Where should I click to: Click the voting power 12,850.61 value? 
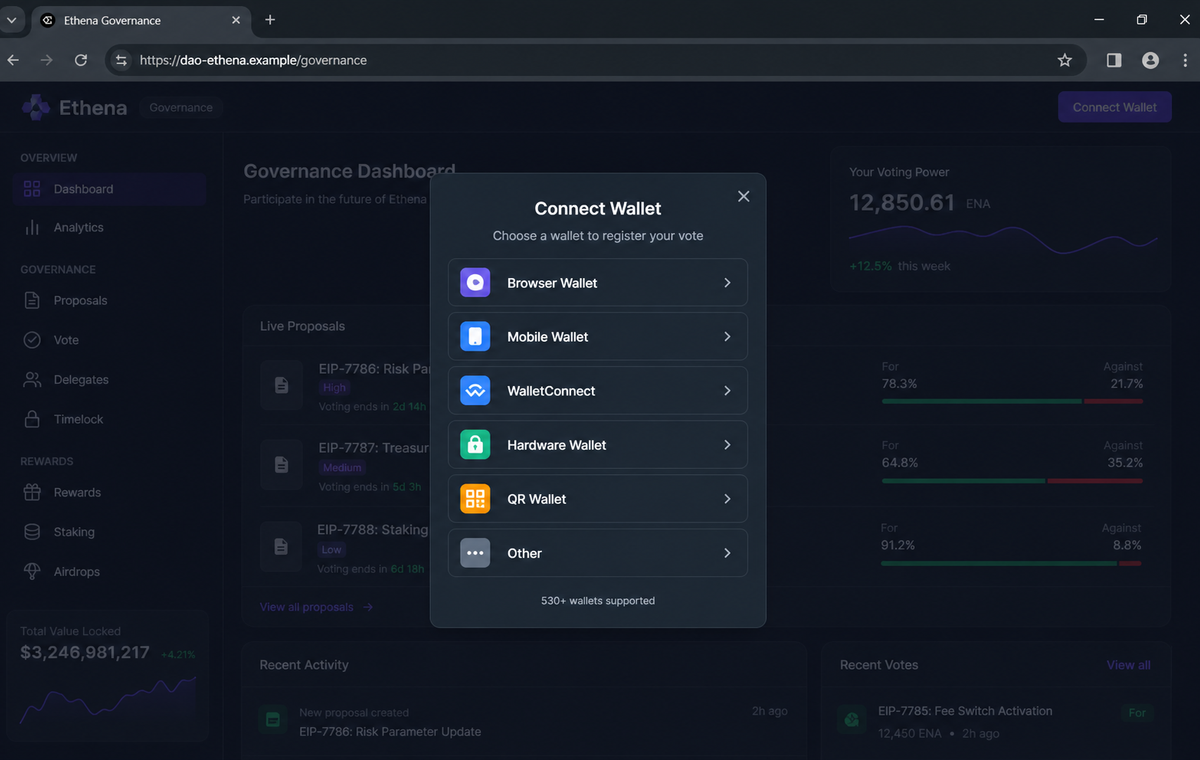pos(902,203)
